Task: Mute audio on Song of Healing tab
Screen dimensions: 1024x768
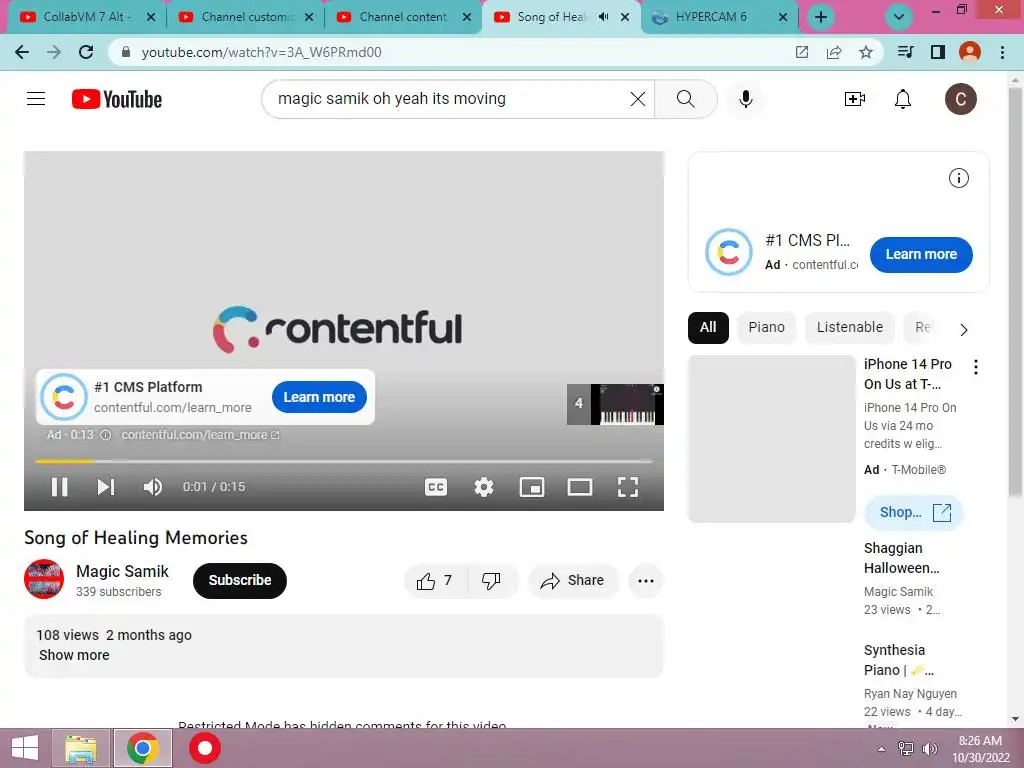Action: [603, 17]
